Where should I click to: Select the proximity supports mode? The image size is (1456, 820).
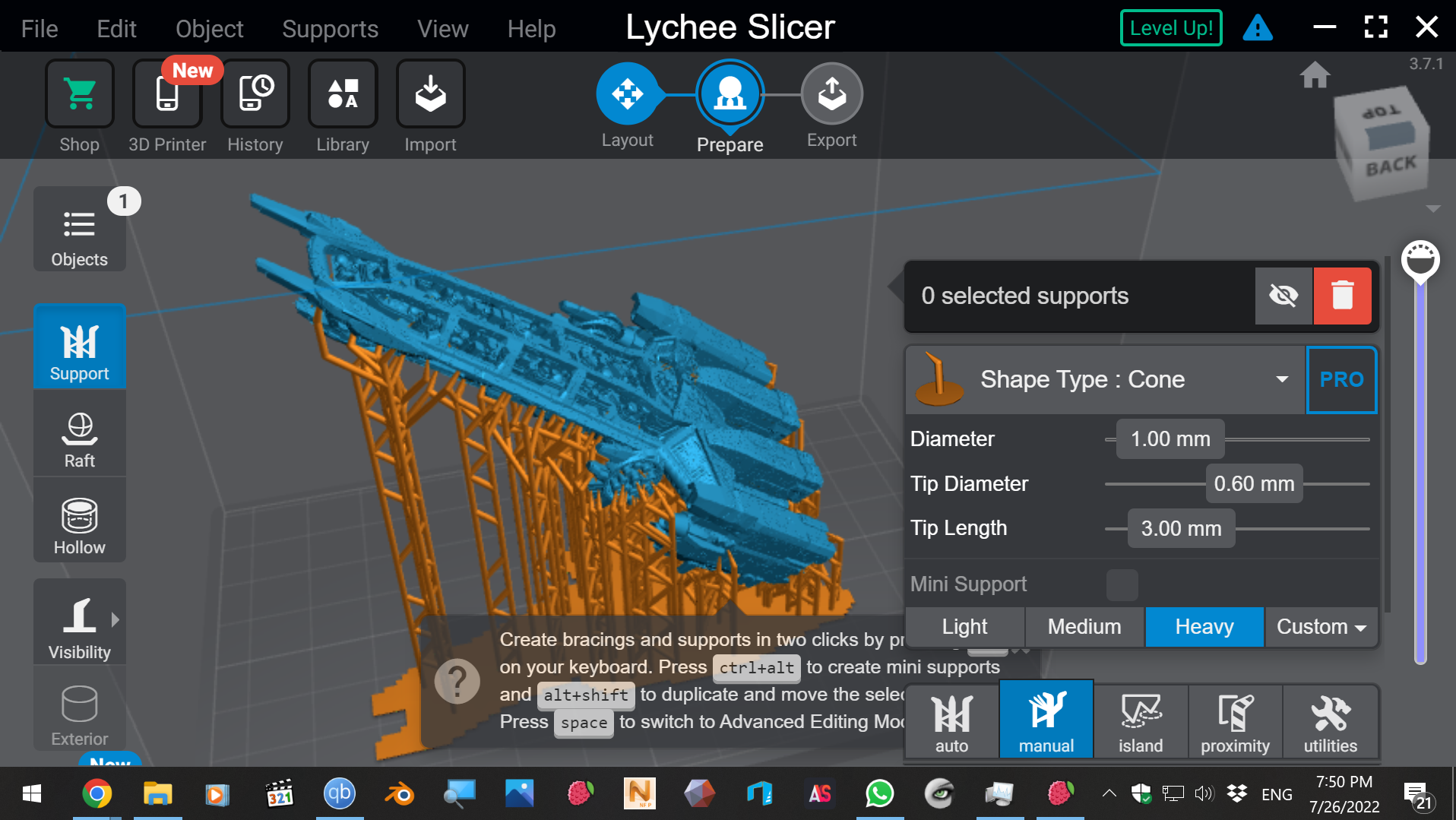(x=1235, y=721)
